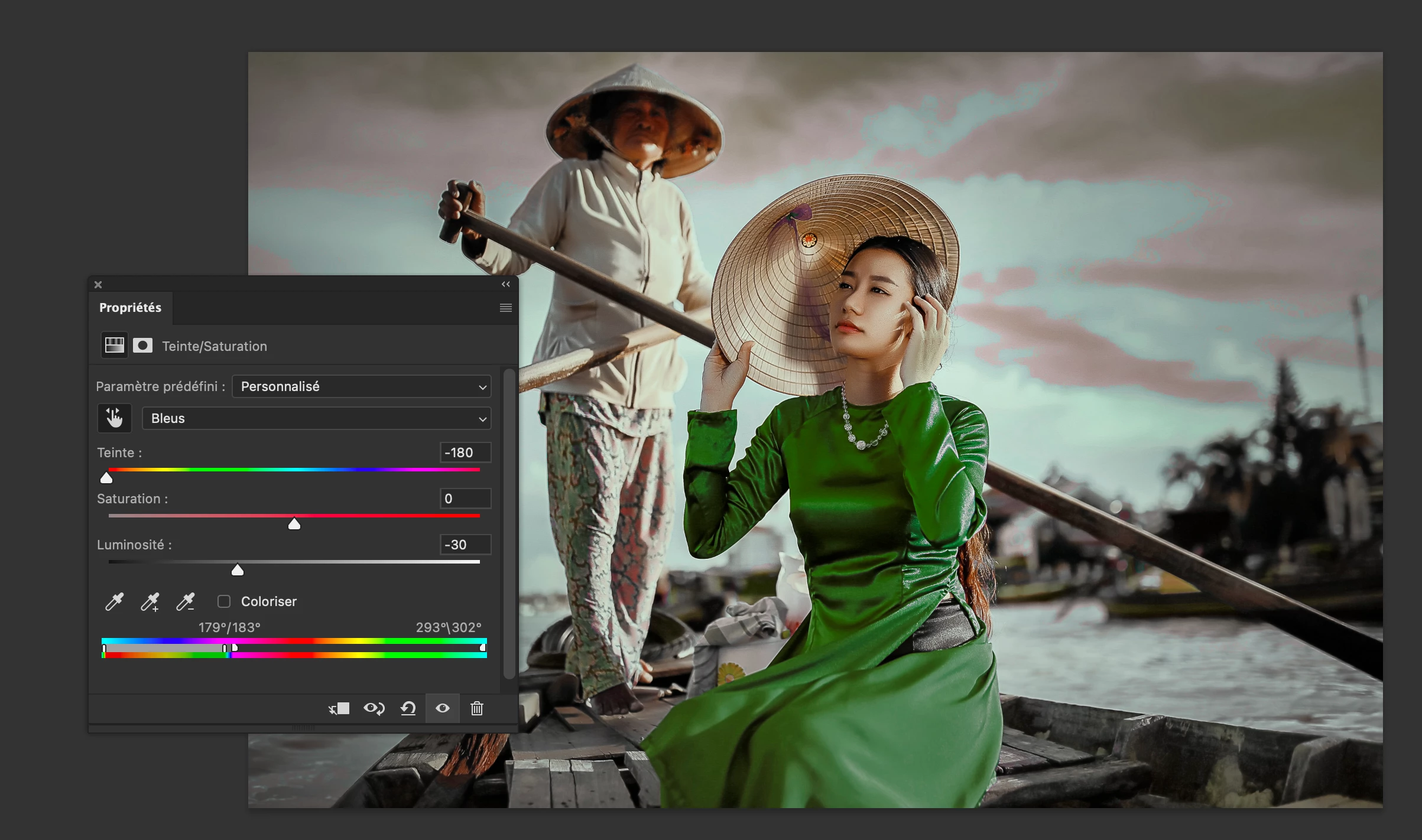1422x840 pixels.
Task: Reset adjustment to default values
Action: coord(408,708)
